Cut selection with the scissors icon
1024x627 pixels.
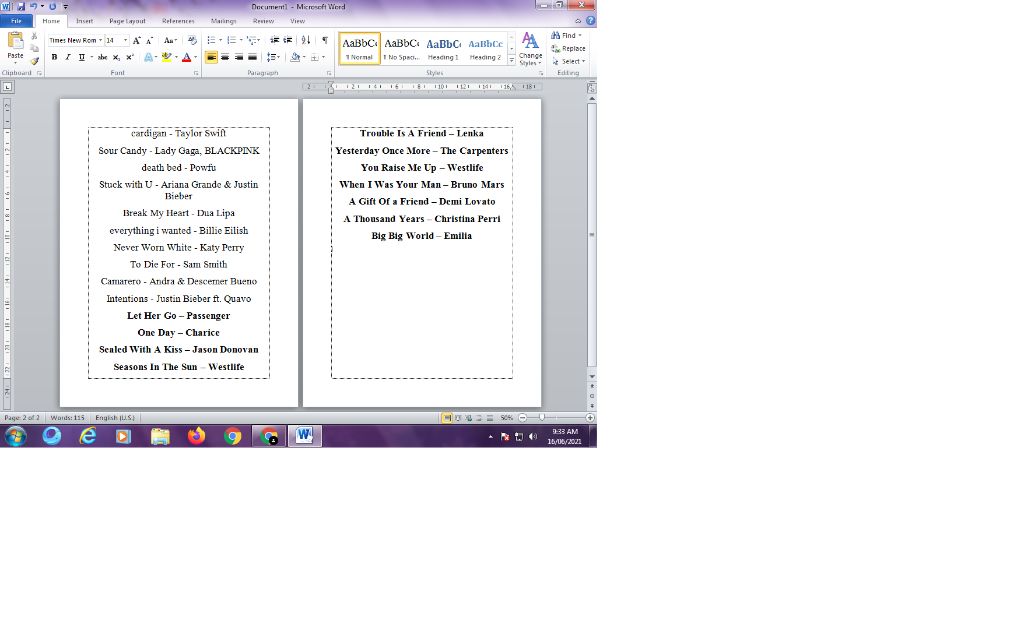(x=35, y=37)
